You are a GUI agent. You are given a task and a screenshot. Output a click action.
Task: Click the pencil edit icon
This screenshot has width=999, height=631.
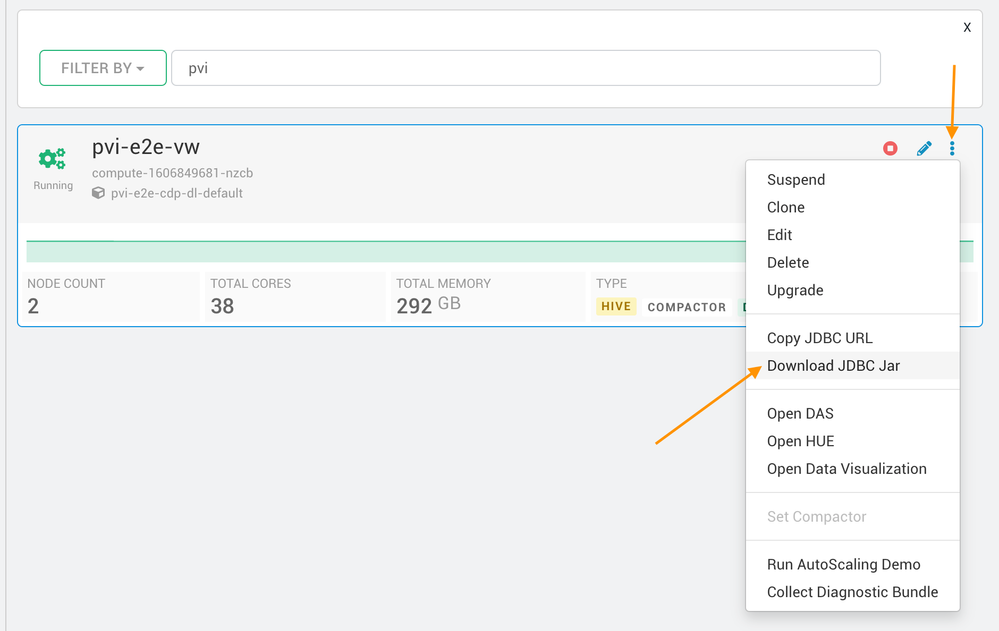pos(924,149)
